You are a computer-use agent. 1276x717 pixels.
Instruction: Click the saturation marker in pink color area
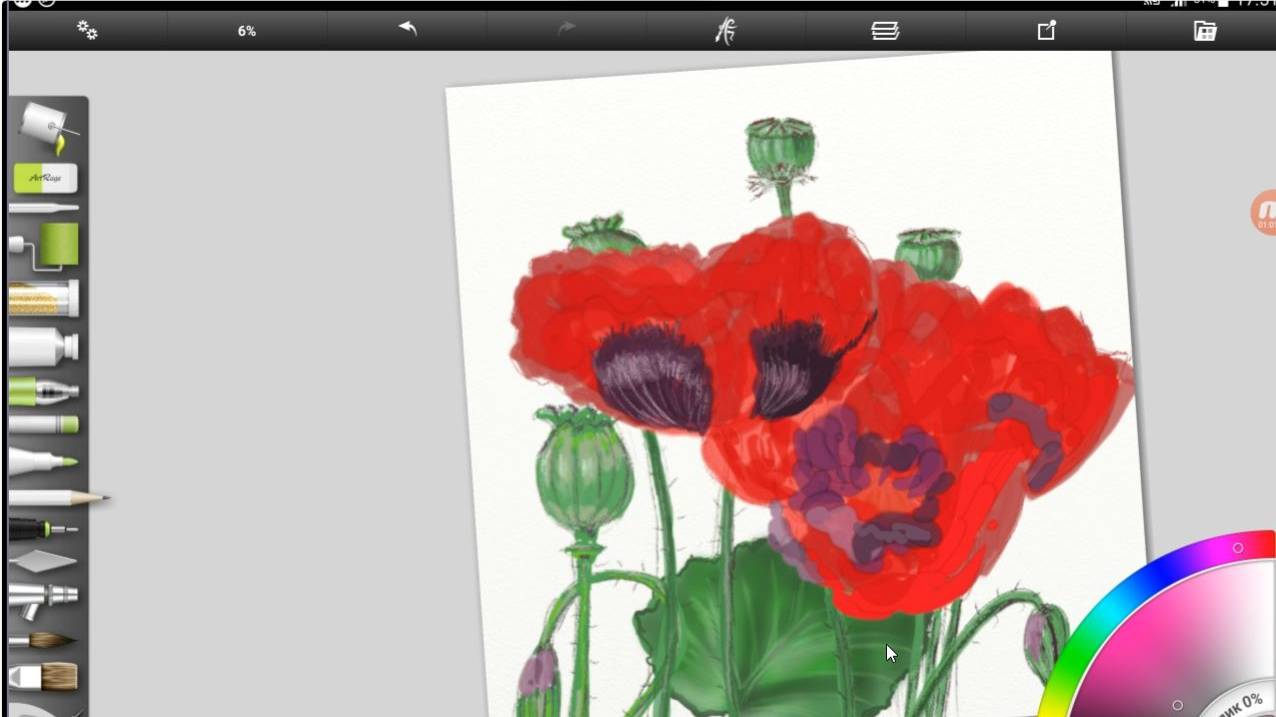click(x=1177, y=706)
